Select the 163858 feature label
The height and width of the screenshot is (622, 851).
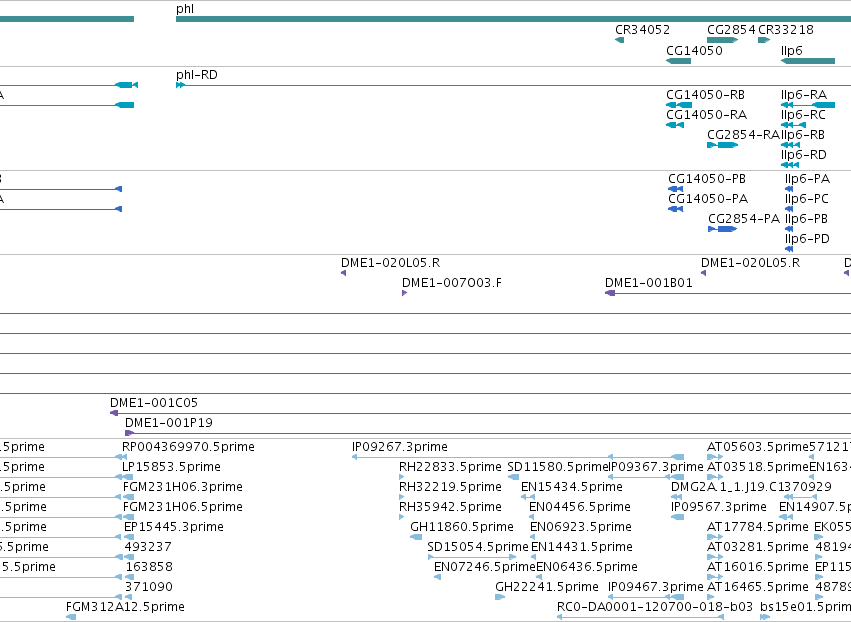(x=149, y=568)
